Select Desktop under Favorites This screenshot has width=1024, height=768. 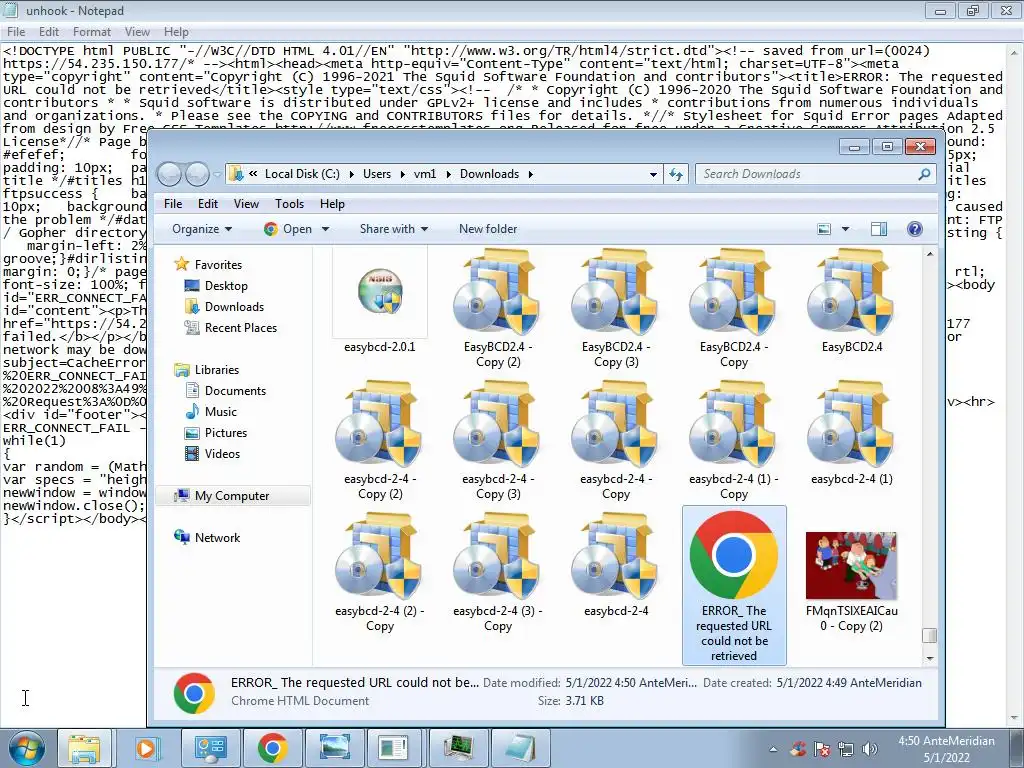coord(226,286)
